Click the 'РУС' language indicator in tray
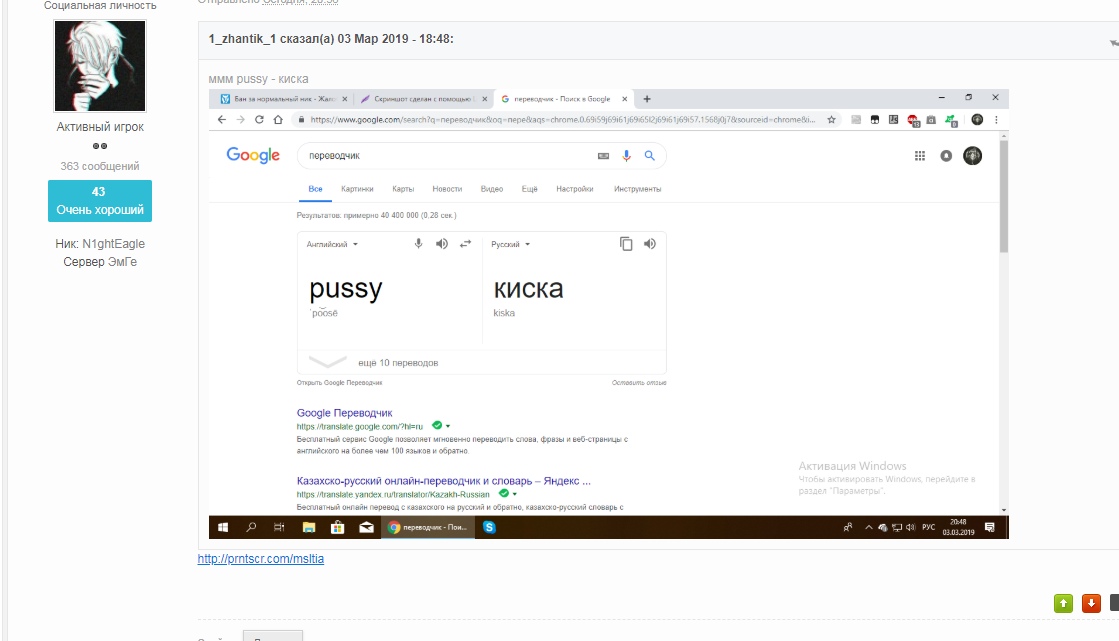 tap(928, 528)
